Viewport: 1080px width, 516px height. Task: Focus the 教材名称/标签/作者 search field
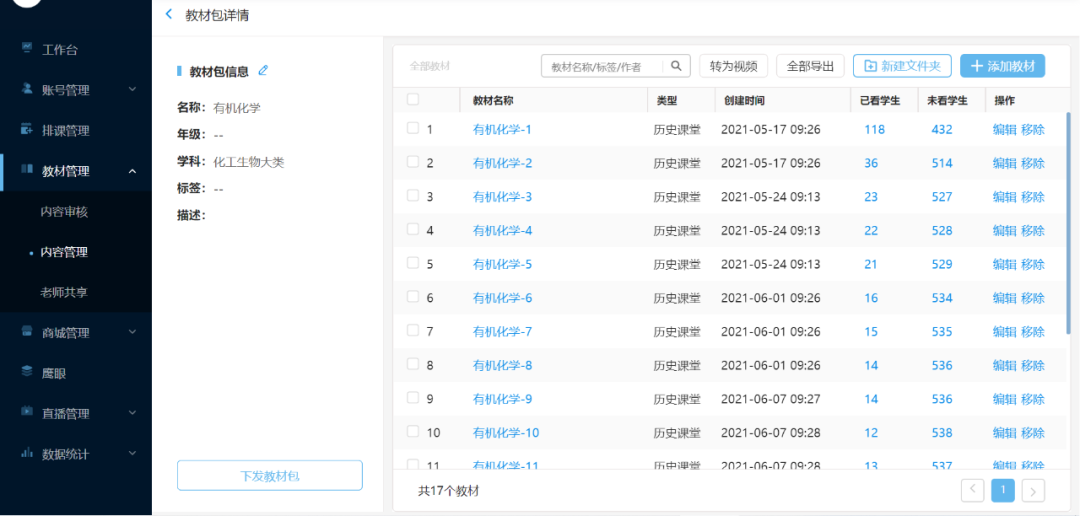603,66
